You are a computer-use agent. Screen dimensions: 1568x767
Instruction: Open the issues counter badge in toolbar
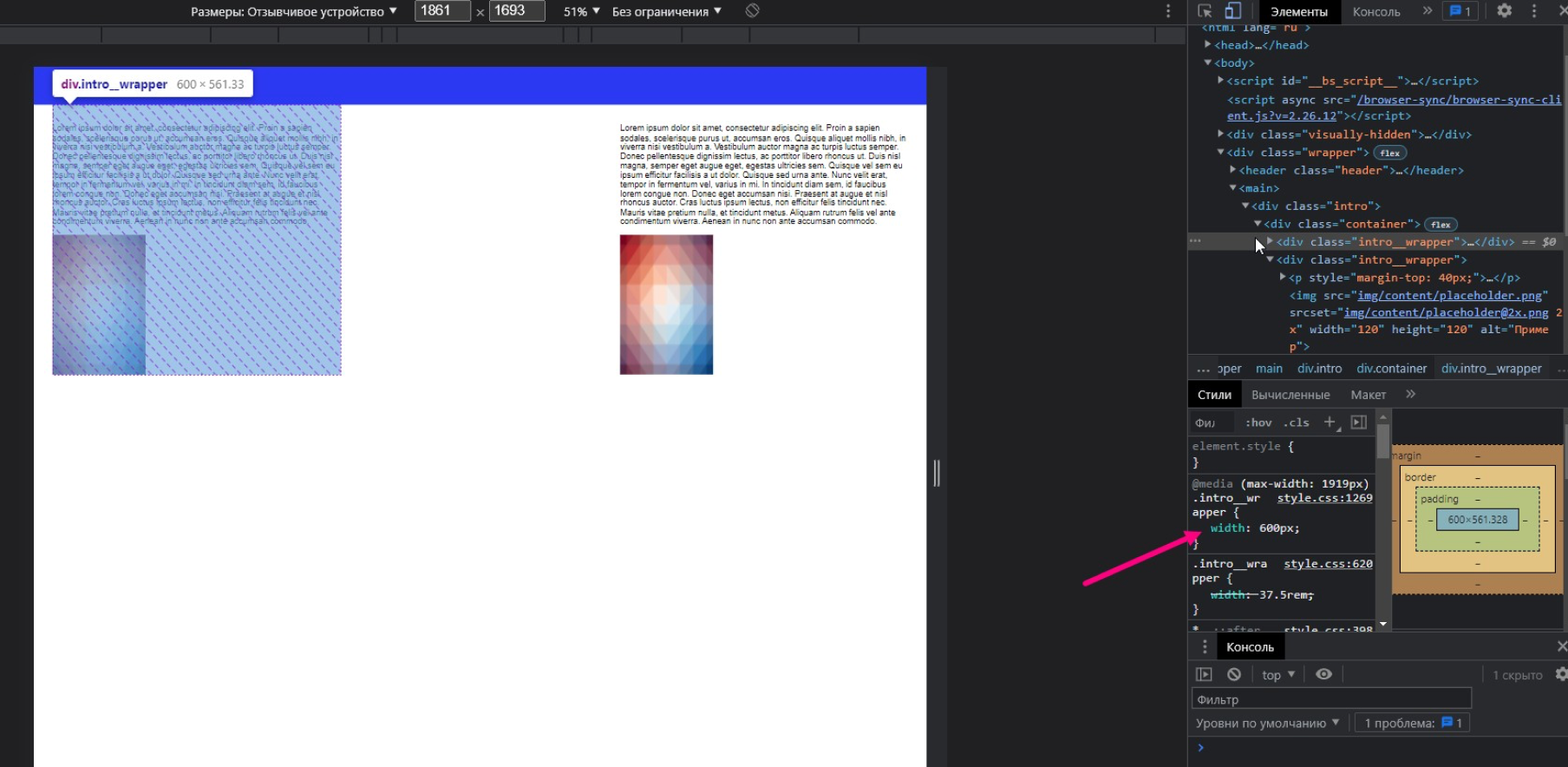pyautogui.click(x=1460, y=11)
